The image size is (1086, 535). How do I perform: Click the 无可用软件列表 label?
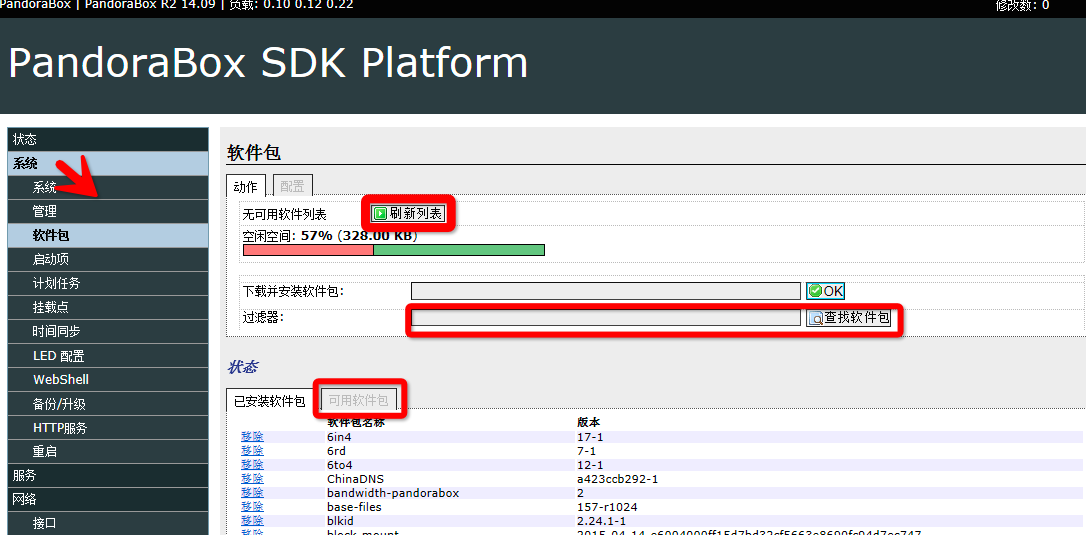point(284,215)
